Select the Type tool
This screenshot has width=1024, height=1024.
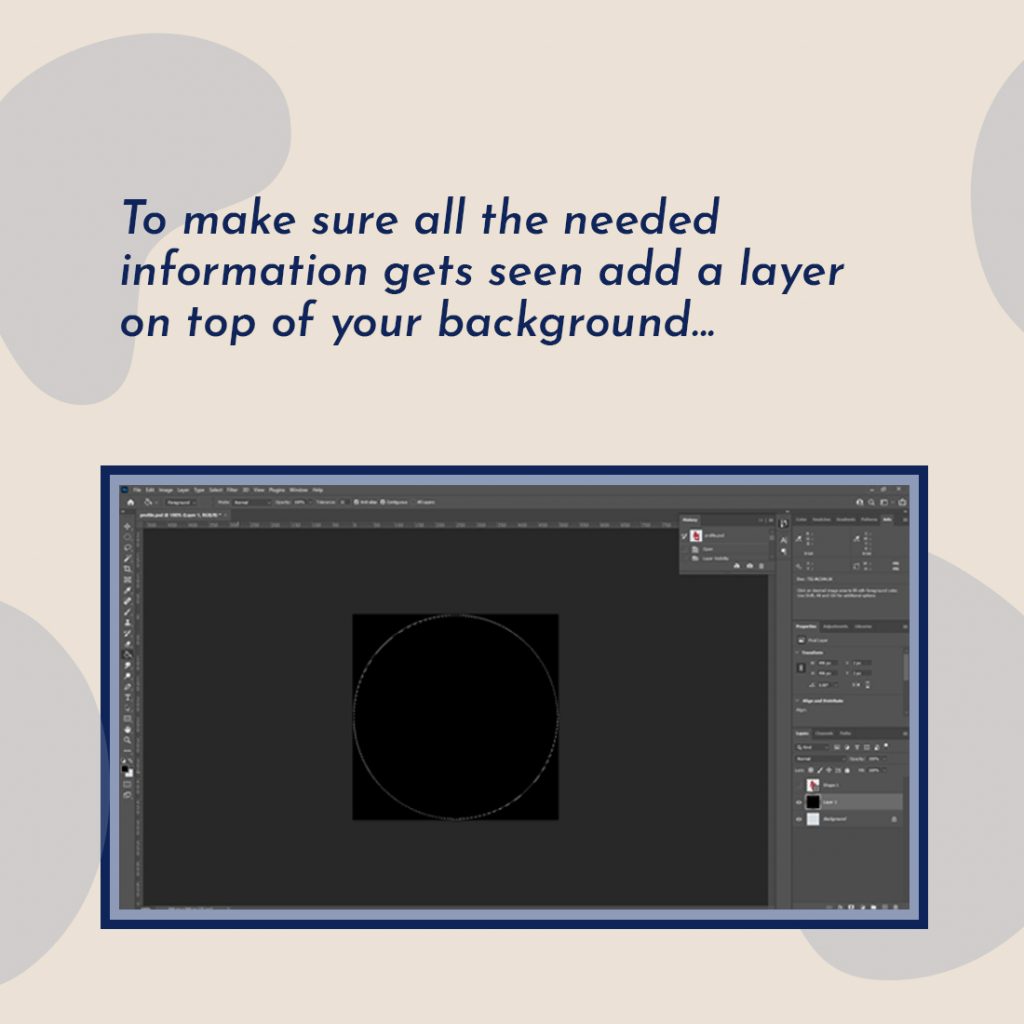[127, 697]
